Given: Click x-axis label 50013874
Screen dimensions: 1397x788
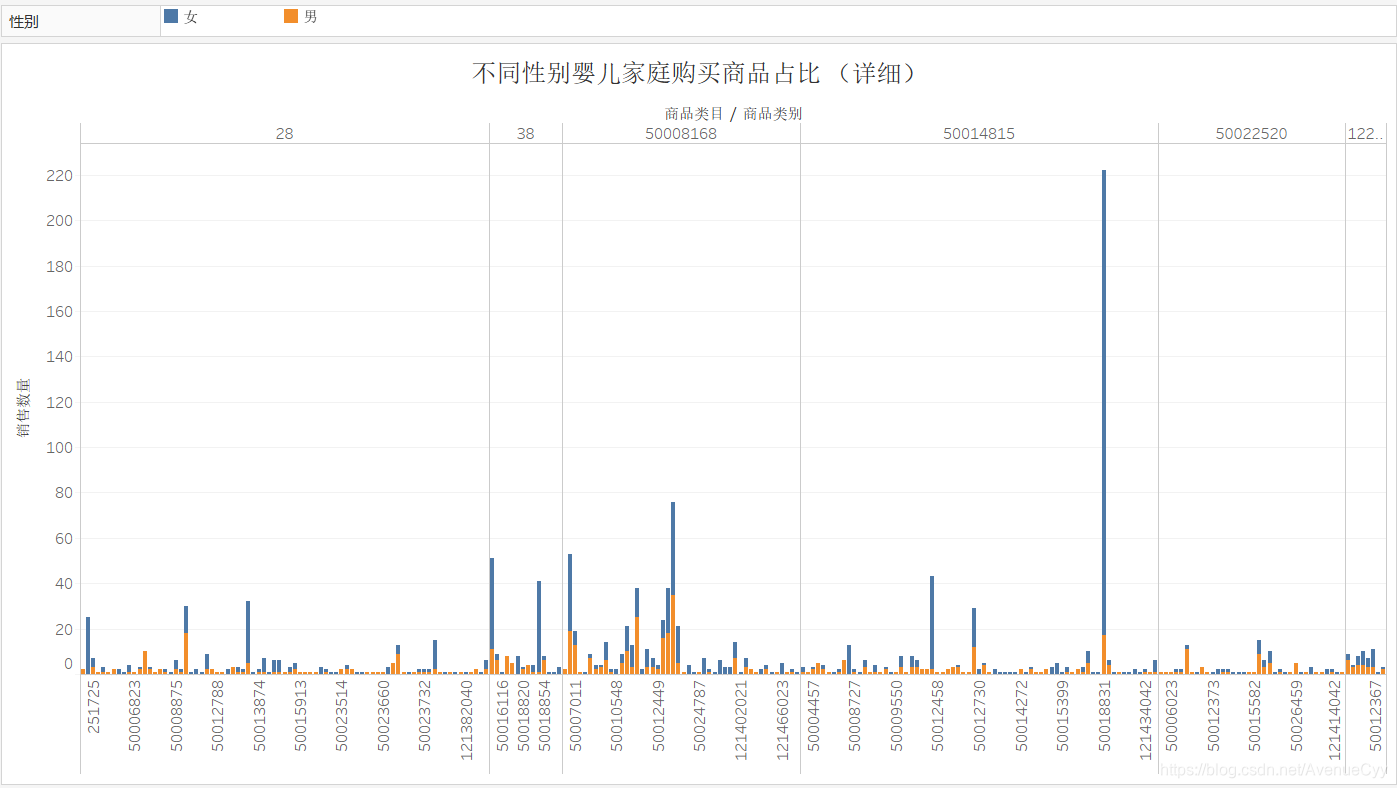Looking at the screenshot, I should 260,716.
